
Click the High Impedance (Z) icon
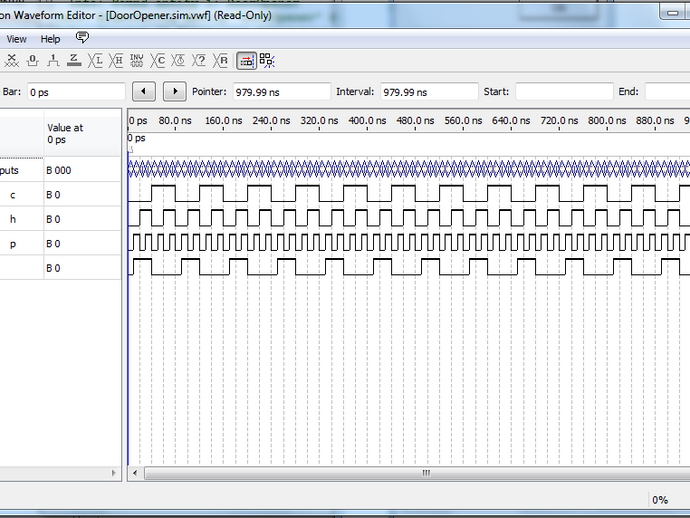tap(74, 61)
